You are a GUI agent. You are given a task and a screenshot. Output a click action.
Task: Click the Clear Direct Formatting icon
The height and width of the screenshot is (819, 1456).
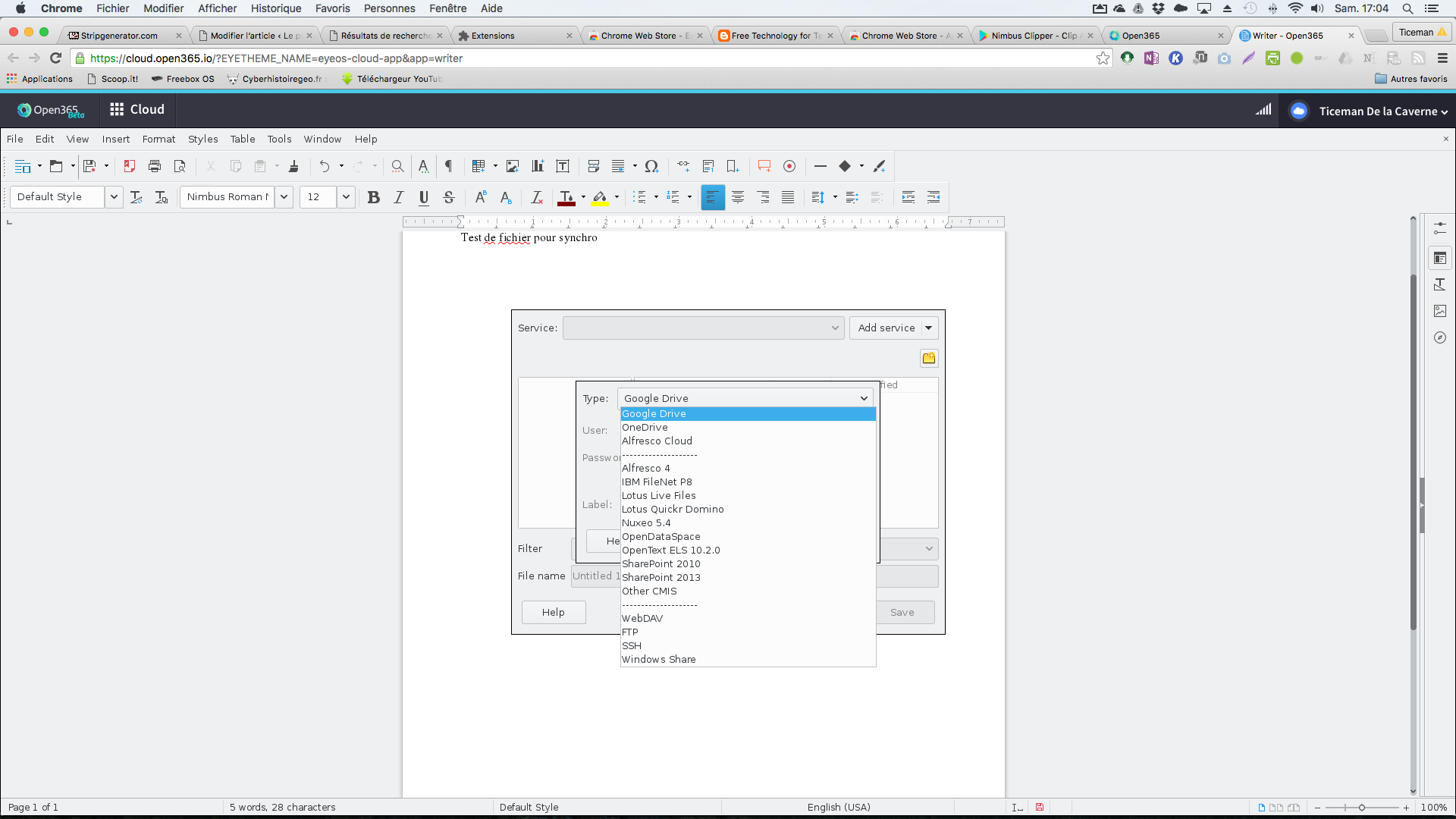pyautogui.click(x=537, y=197)
